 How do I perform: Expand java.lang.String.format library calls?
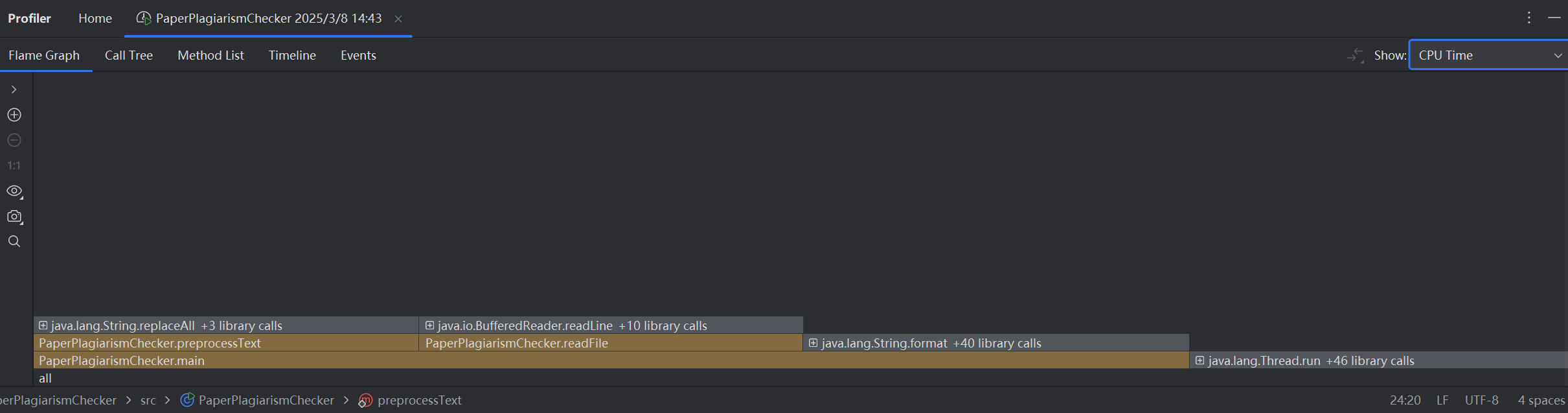point(813,343)
